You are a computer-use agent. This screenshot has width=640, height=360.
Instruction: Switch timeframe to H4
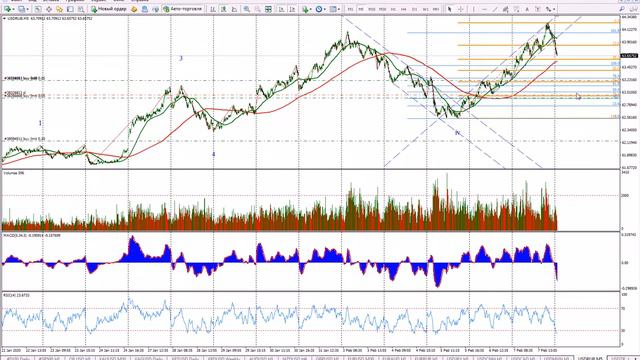click(404, 9)
